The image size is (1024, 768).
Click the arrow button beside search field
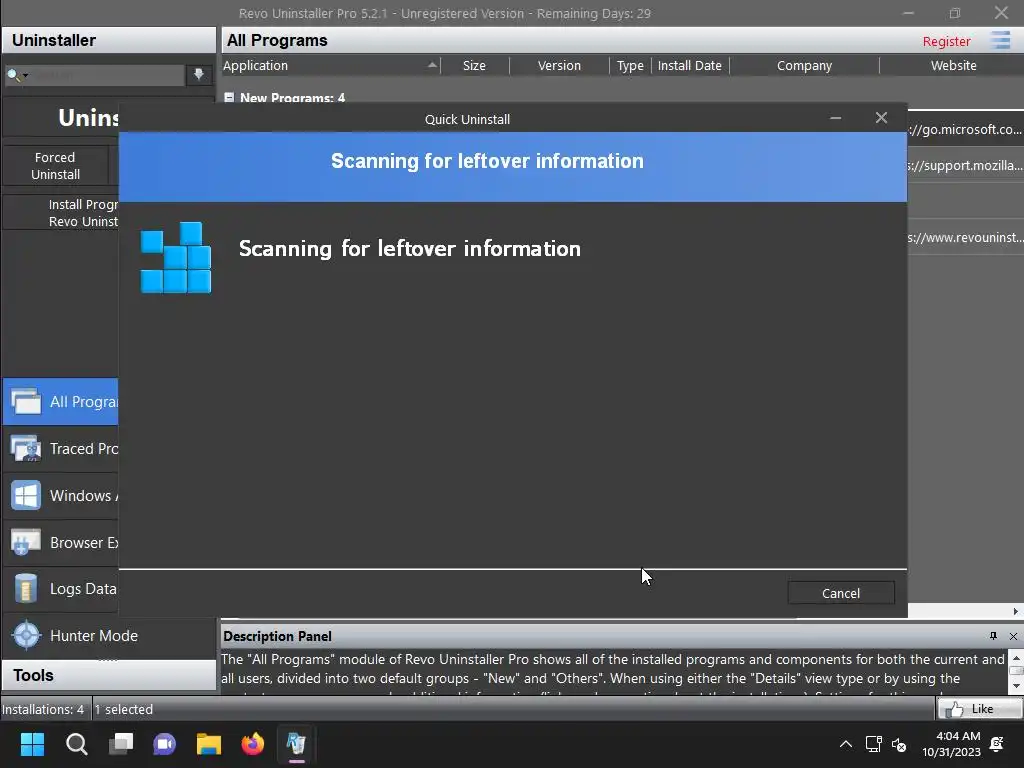tap(199, 75)
